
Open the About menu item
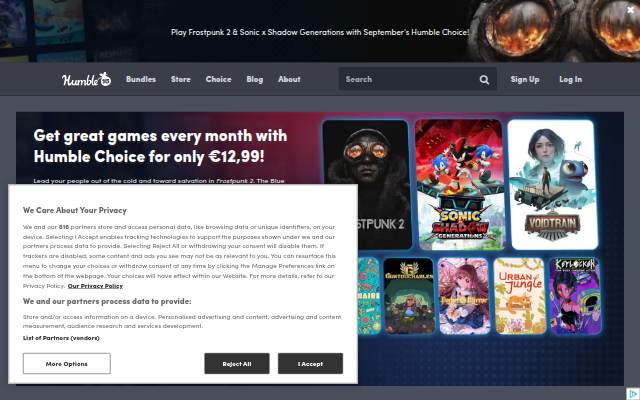click(x=289, y=79)
